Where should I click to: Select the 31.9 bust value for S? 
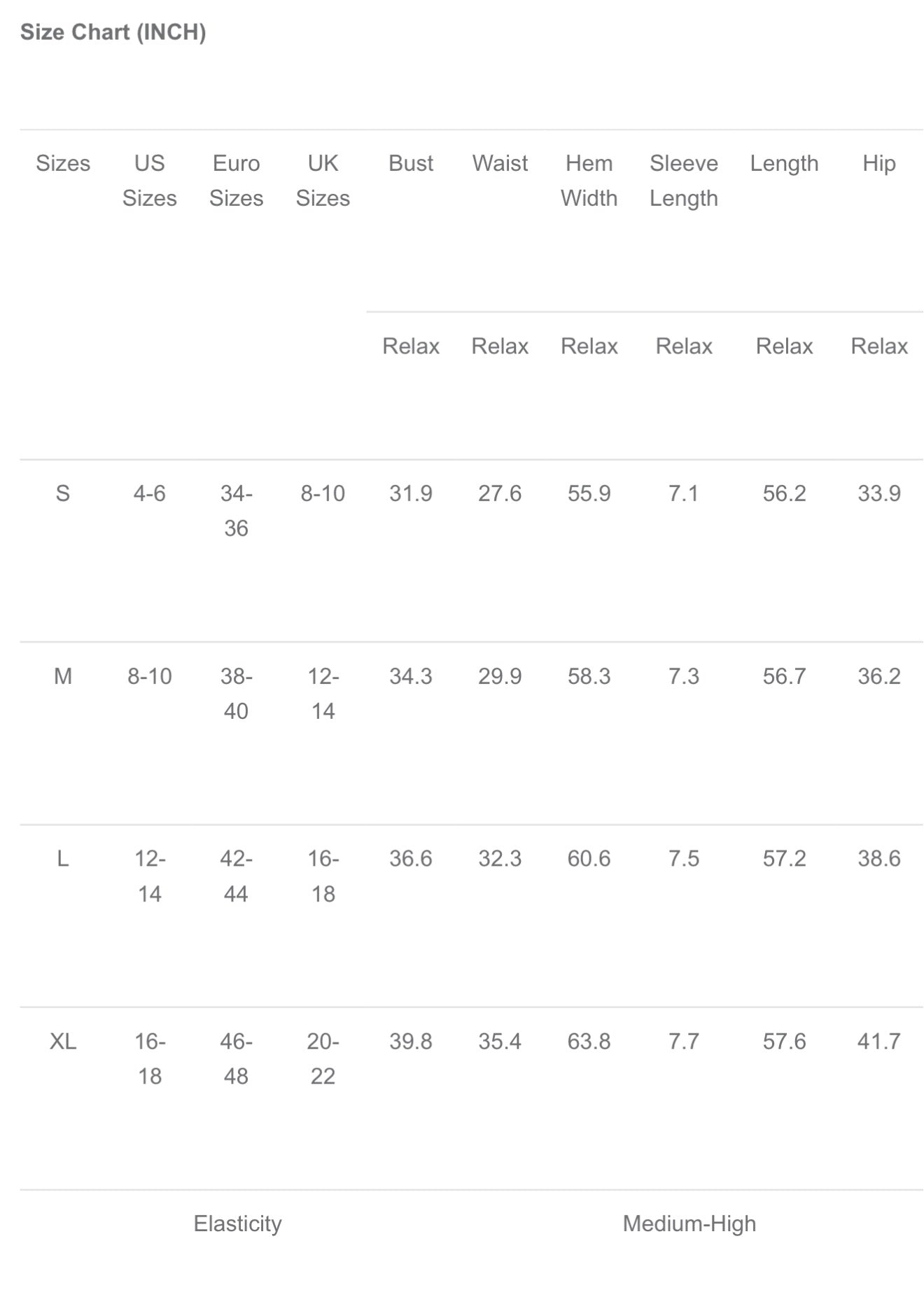tap(411, 493)
